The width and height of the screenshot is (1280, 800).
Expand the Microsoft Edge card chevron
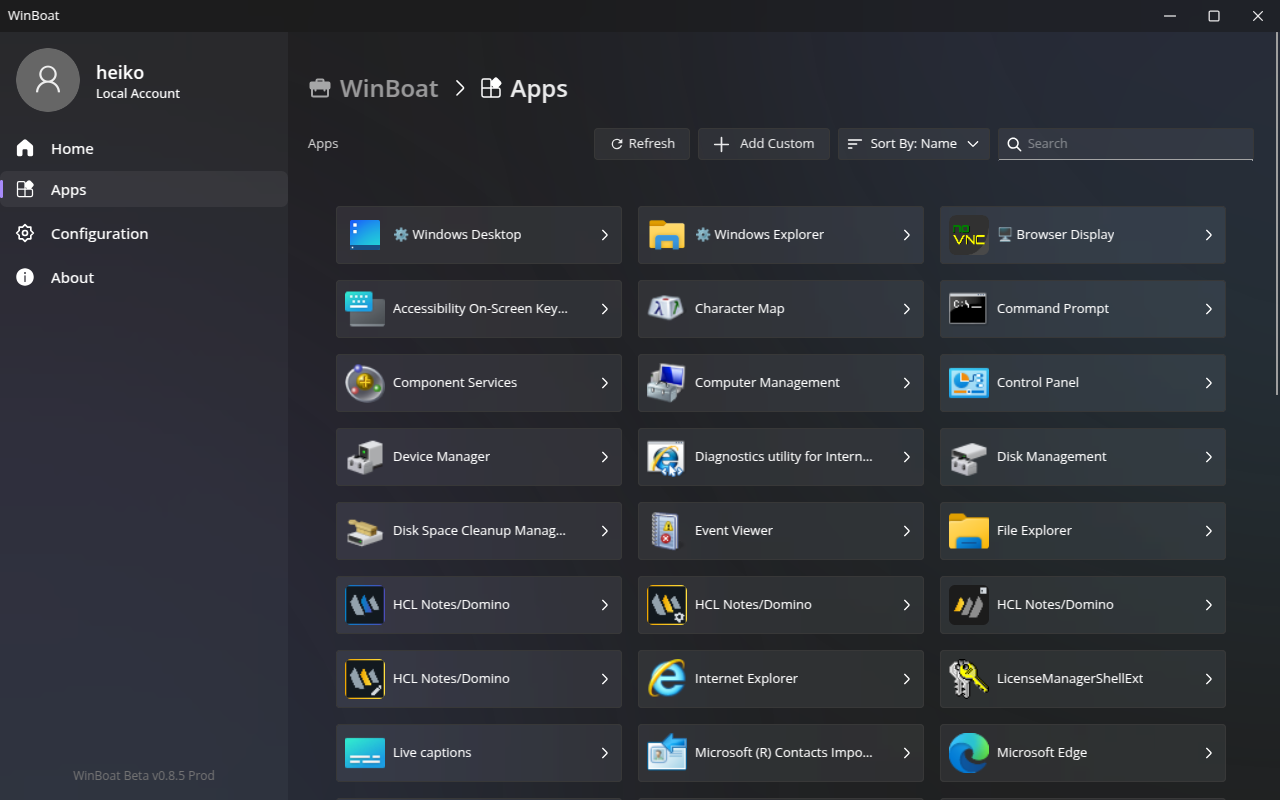pos(1209,753)
